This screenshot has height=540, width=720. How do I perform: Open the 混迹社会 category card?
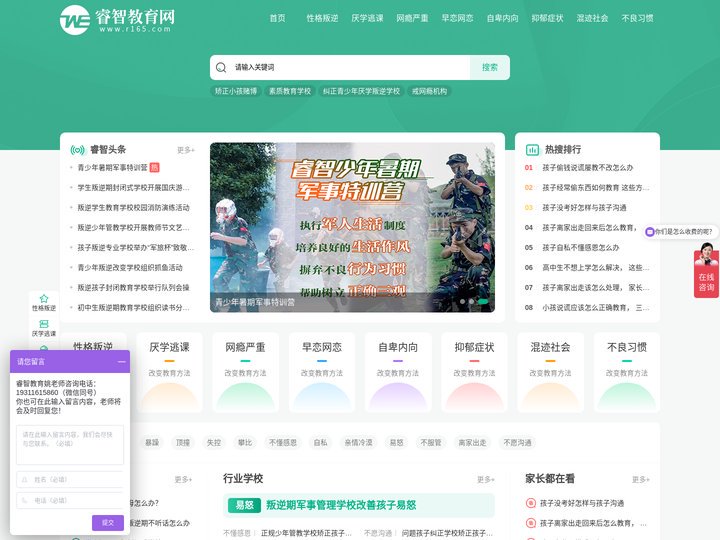[x=551, y=372]
